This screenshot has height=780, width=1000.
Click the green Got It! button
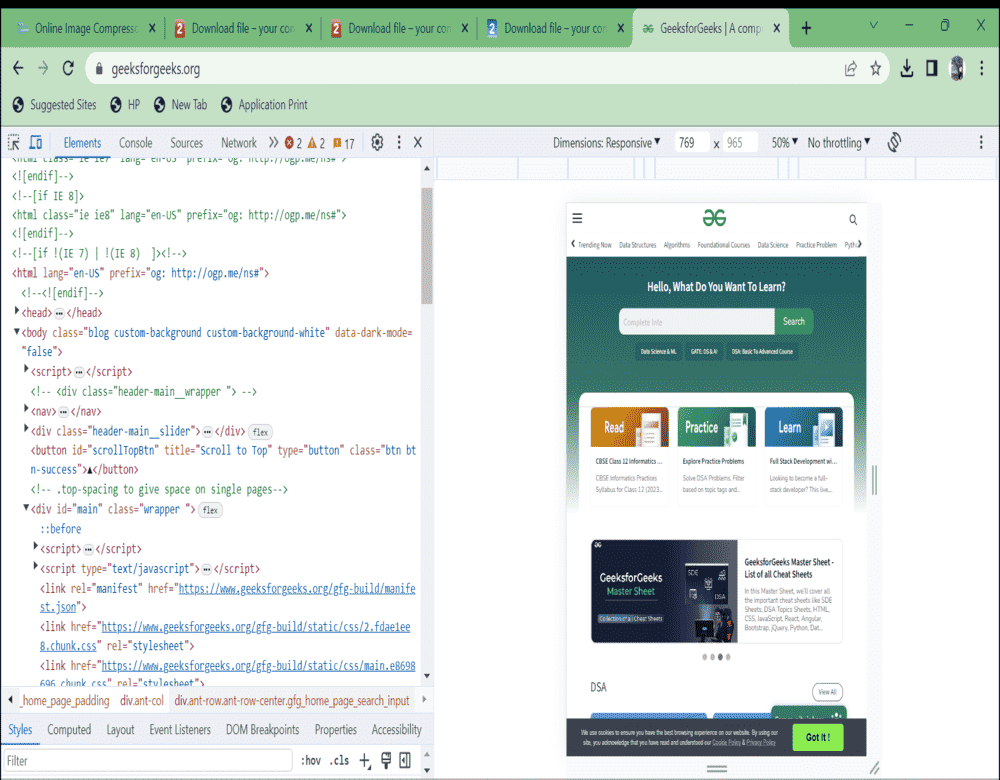click(x=818, y=737)
